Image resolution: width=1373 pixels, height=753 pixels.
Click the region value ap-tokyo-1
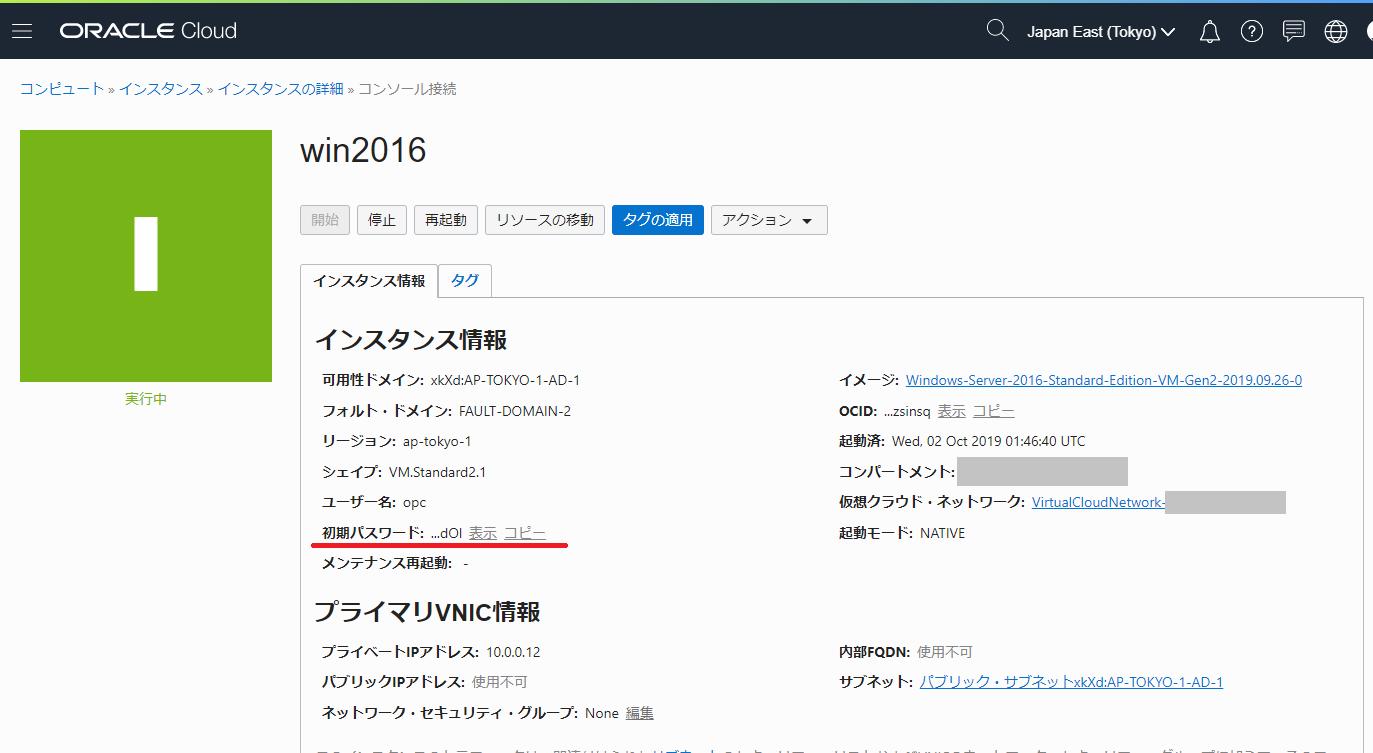coord(437,441)
